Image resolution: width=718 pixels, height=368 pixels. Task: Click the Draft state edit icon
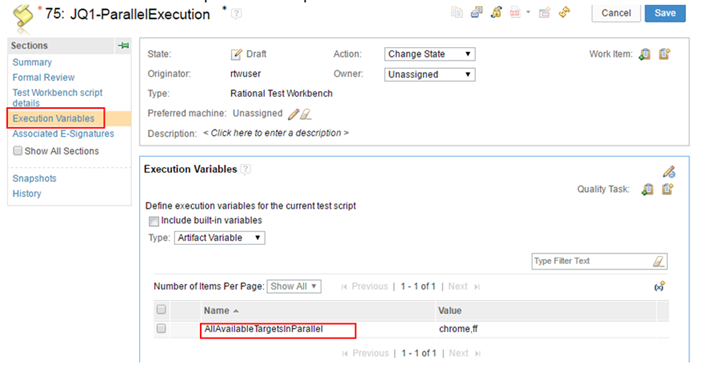tap(236, 54)
